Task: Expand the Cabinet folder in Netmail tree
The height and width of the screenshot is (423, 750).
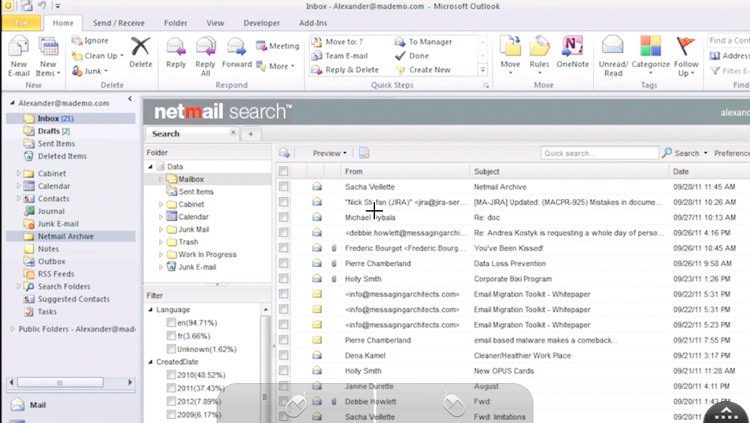Action: pyautogui.click(x=161, y=204)
